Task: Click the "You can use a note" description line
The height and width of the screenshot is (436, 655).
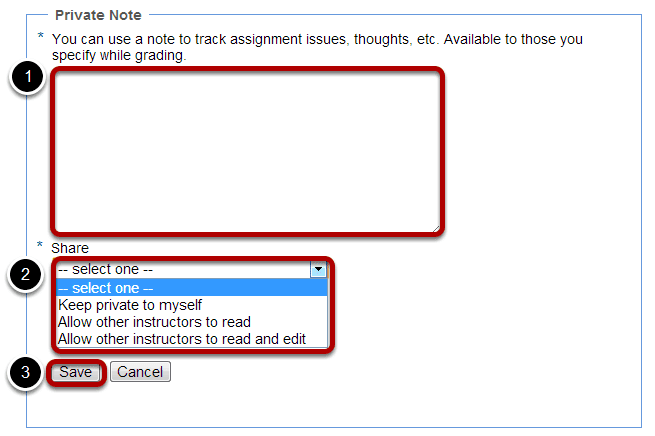Action: [x=317, y=39]
